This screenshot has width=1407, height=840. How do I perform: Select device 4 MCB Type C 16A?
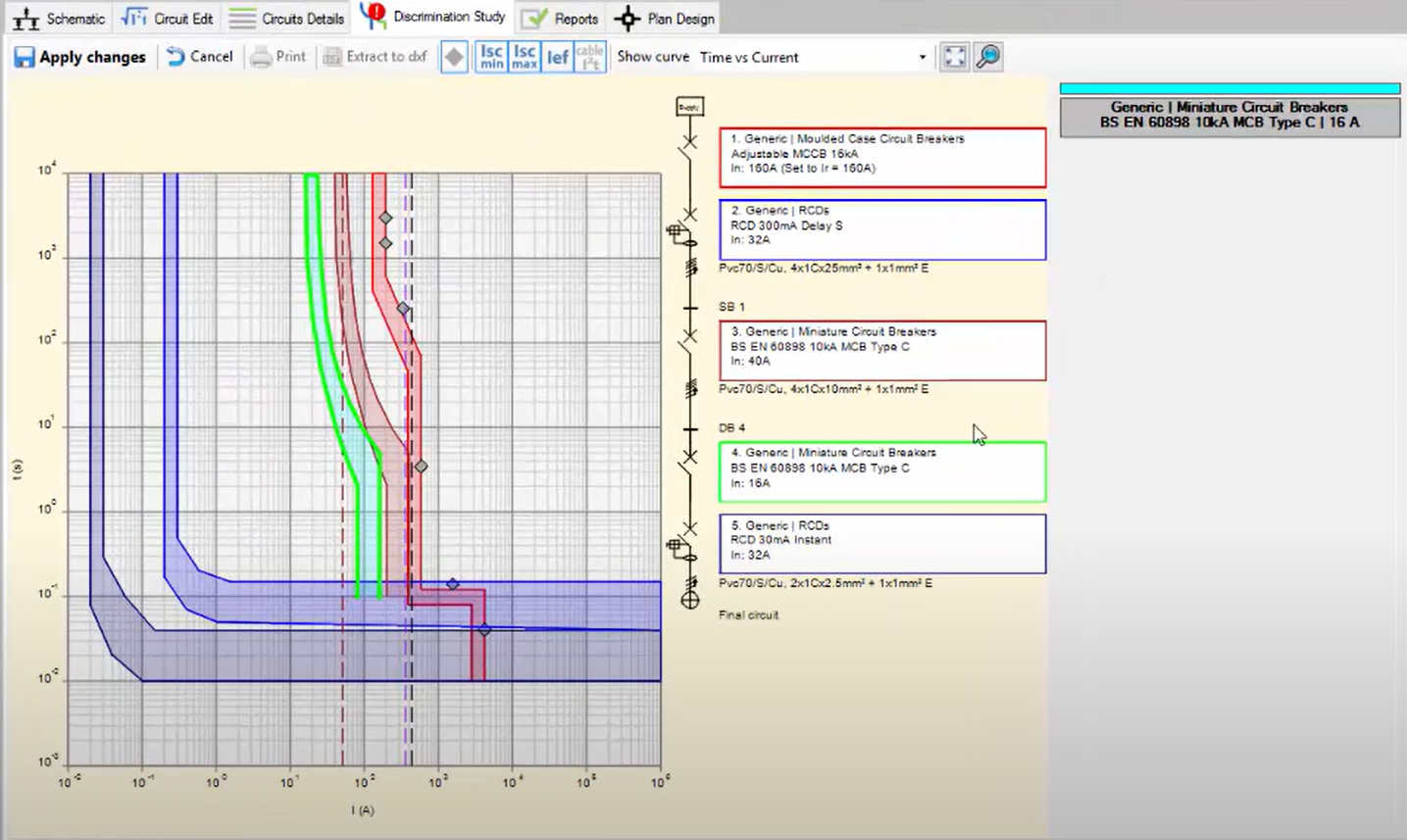tap(882, 471)
